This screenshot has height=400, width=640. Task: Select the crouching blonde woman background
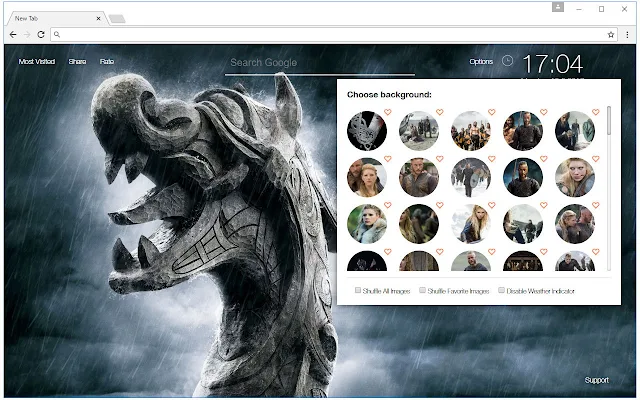(x=471, y=224)
